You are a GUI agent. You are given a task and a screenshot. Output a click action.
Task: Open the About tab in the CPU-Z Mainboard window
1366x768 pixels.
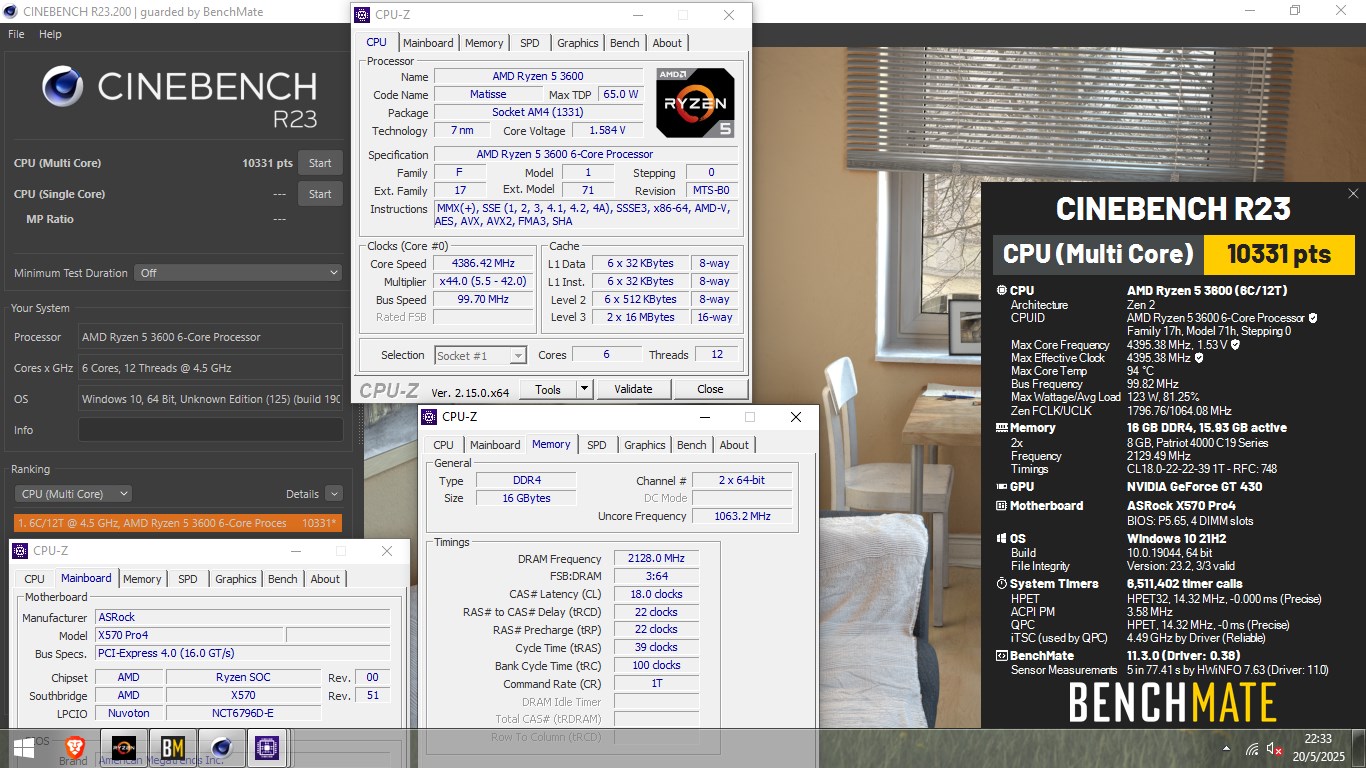coord(325,579)
